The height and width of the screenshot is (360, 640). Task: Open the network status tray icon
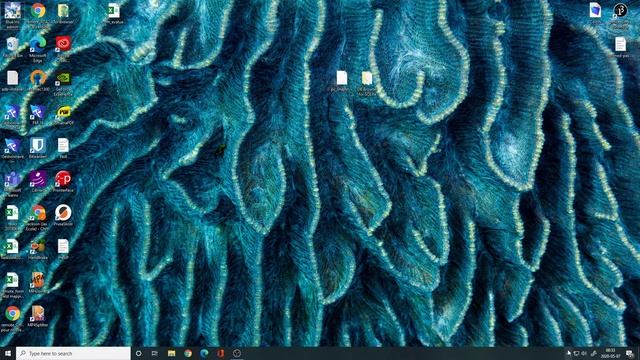point(576,353)
